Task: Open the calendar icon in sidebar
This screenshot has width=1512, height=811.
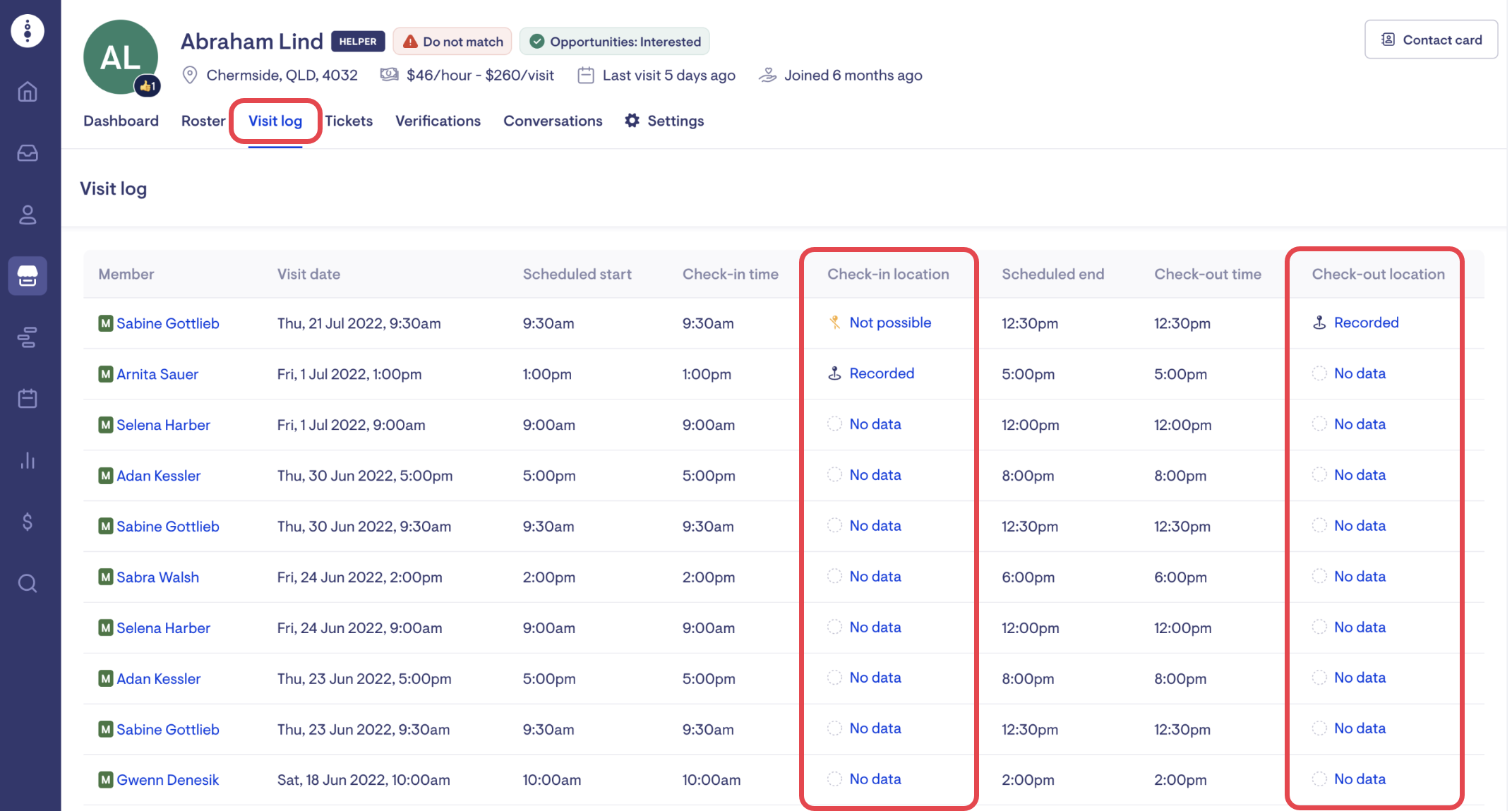Action: [28, 399]
